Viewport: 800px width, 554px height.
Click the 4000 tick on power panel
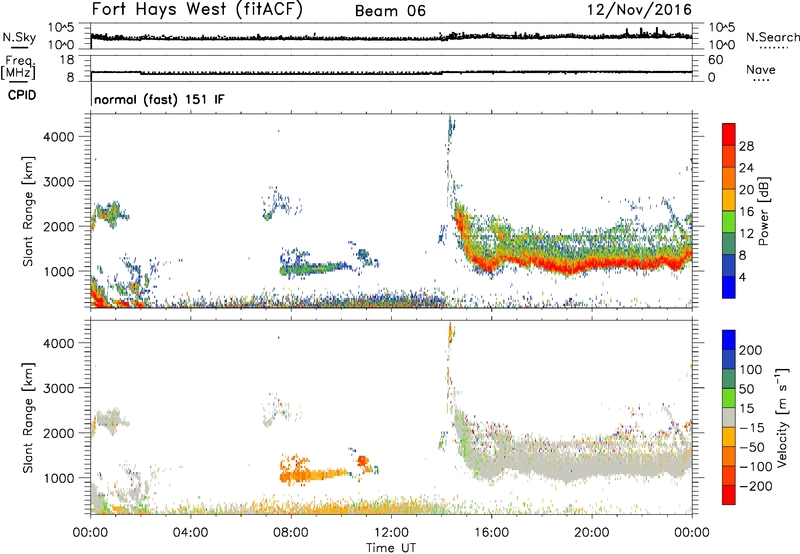(59, 137)
